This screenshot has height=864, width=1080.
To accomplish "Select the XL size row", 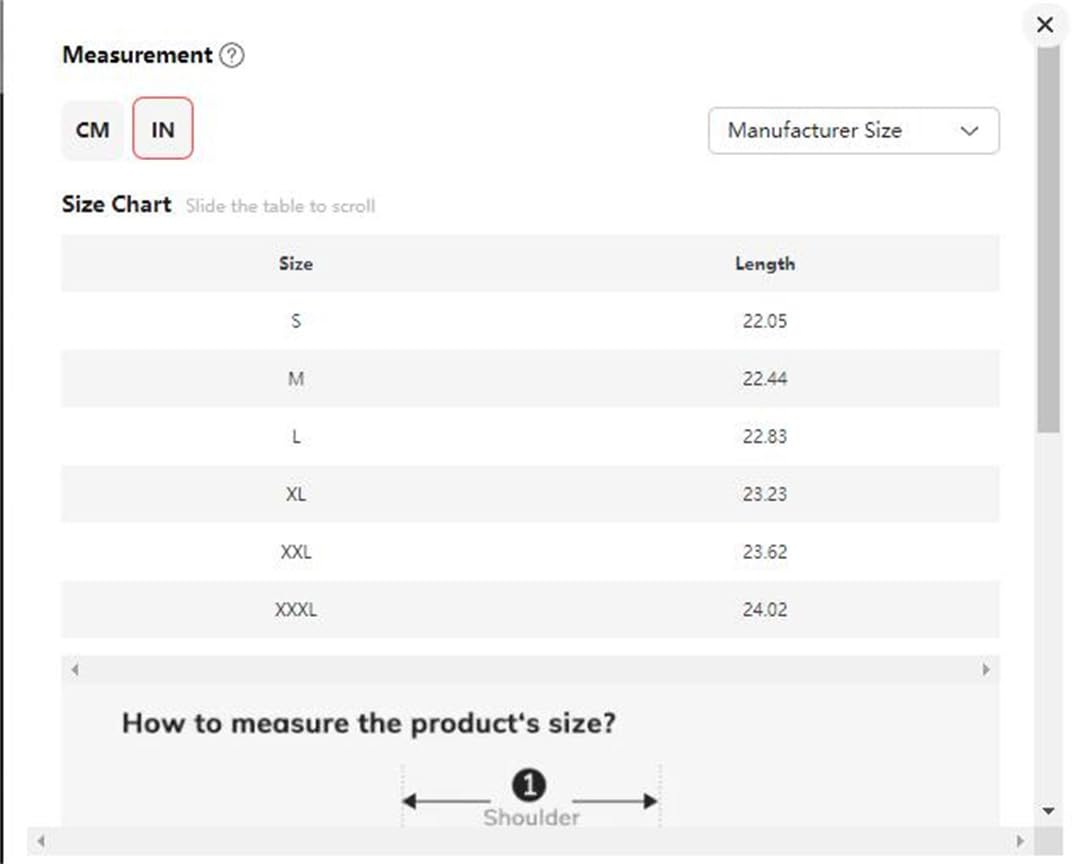I will pyautogui.click(x=530, y=494).
